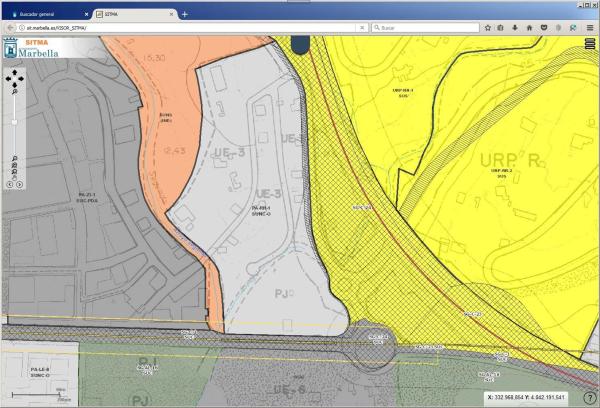600x408 pixels.
Task: Open the map help question mark button
Action: [x=589, y=398]
